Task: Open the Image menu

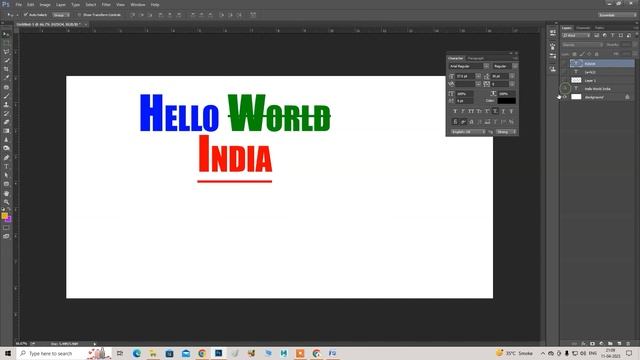Action: click(45, 4)
